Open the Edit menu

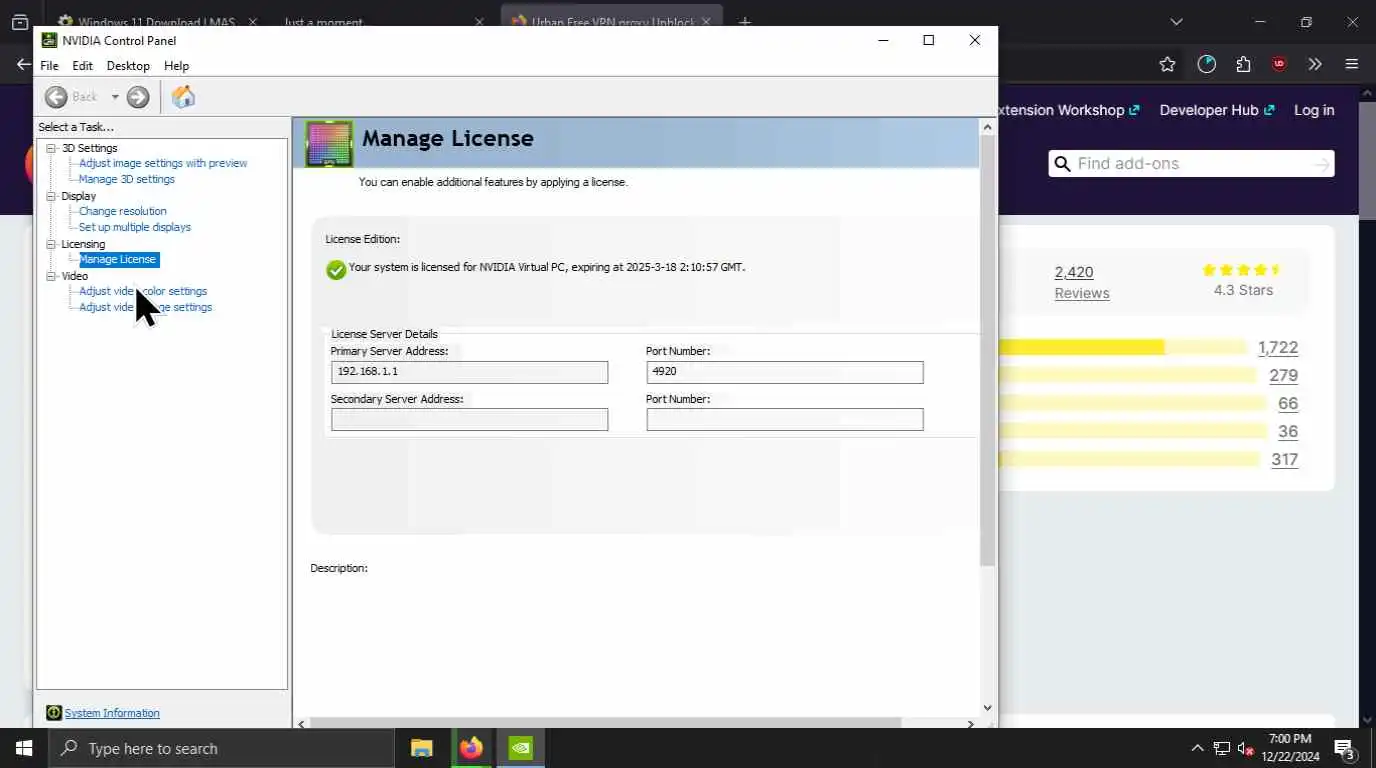tap(82, 66)
